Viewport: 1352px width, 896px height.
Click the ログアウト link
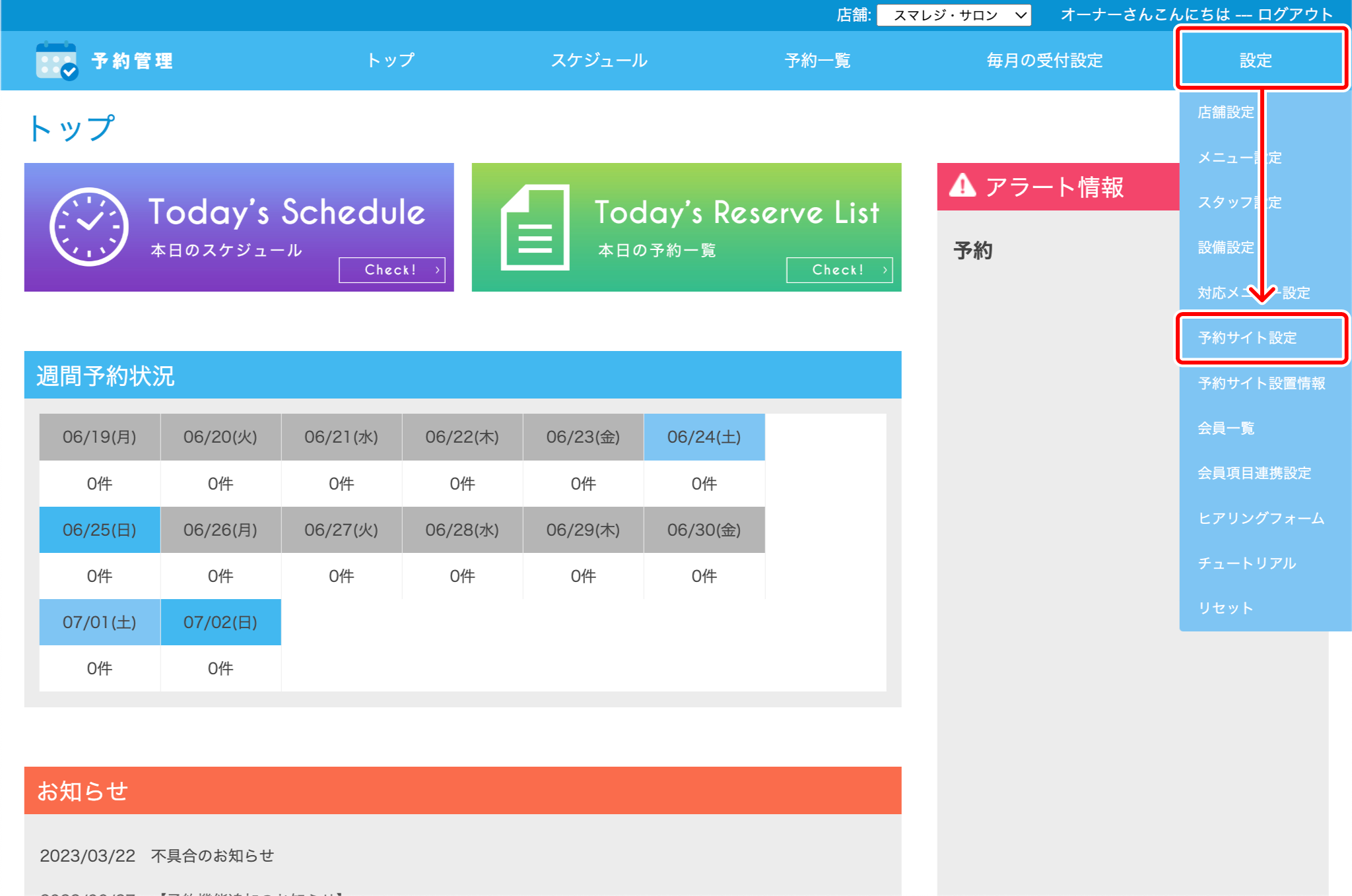pyautogui.click(x=1295, y=15)
